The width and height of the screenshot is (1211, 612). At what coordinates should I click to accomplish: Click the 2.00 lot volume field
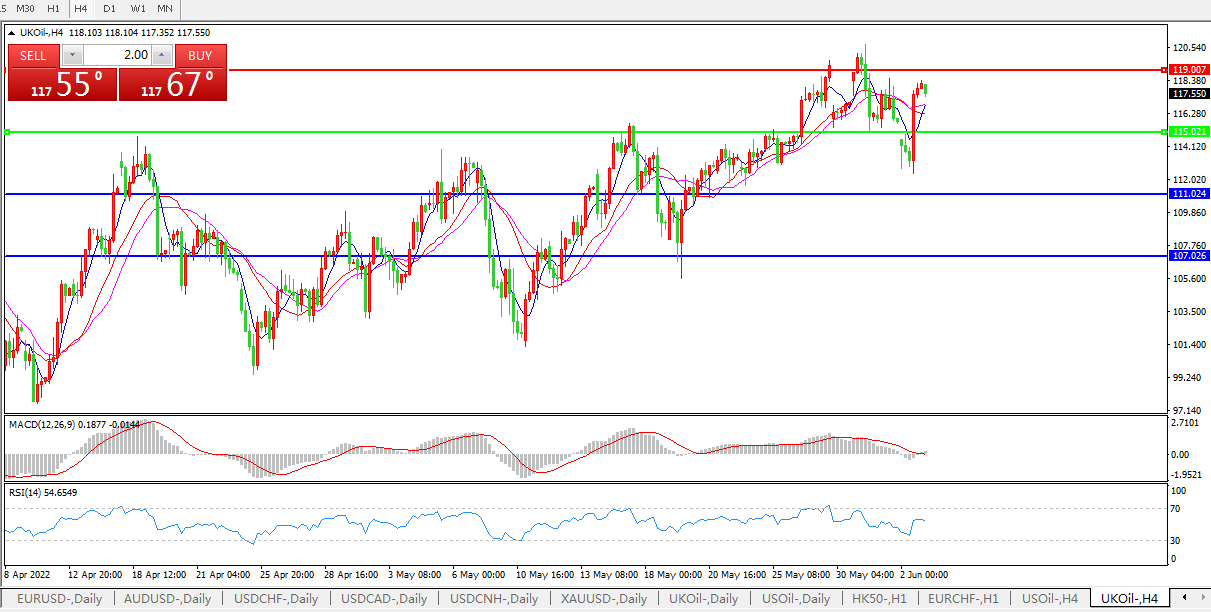point(116,56)
